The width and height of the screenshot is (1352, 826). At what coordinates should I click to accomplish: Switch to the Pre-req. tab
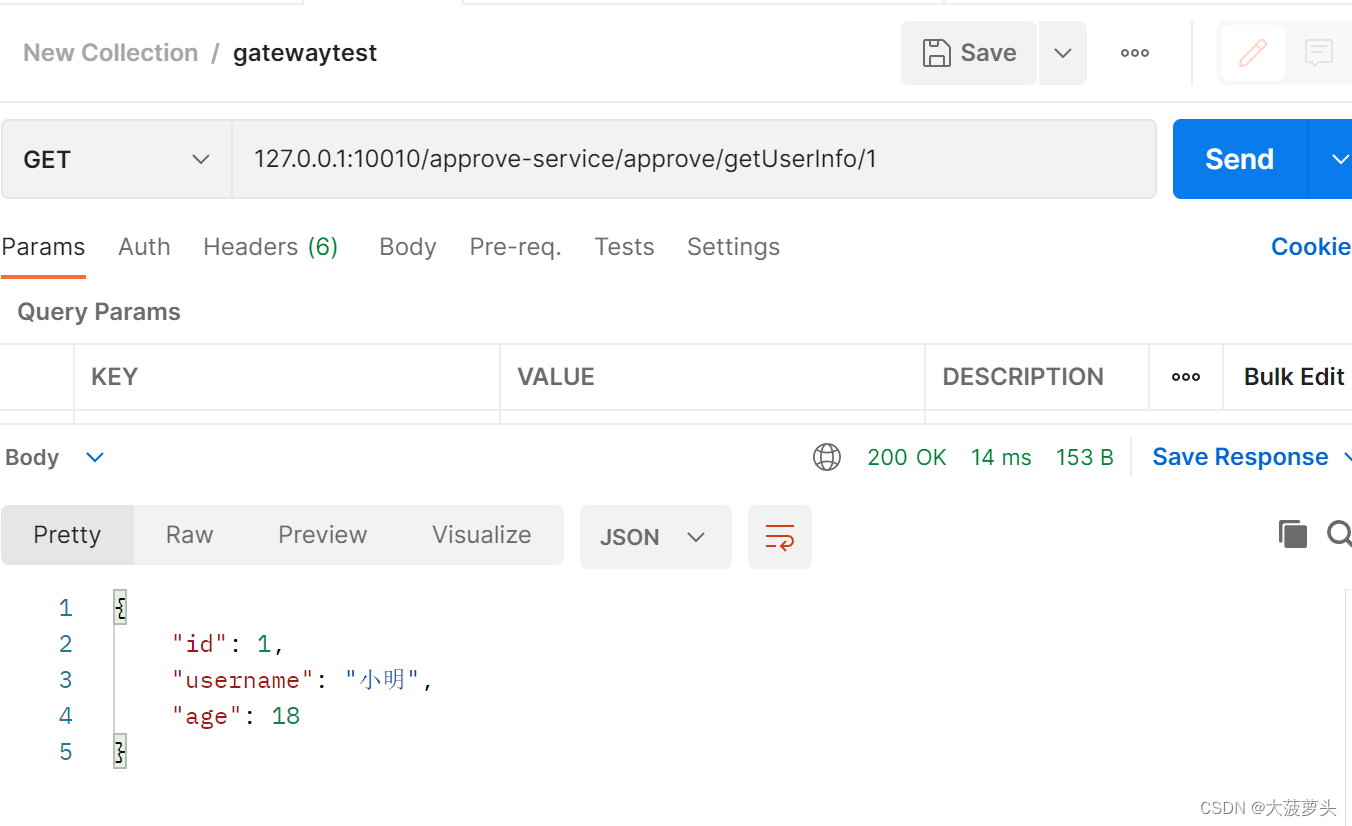point(515,247)
